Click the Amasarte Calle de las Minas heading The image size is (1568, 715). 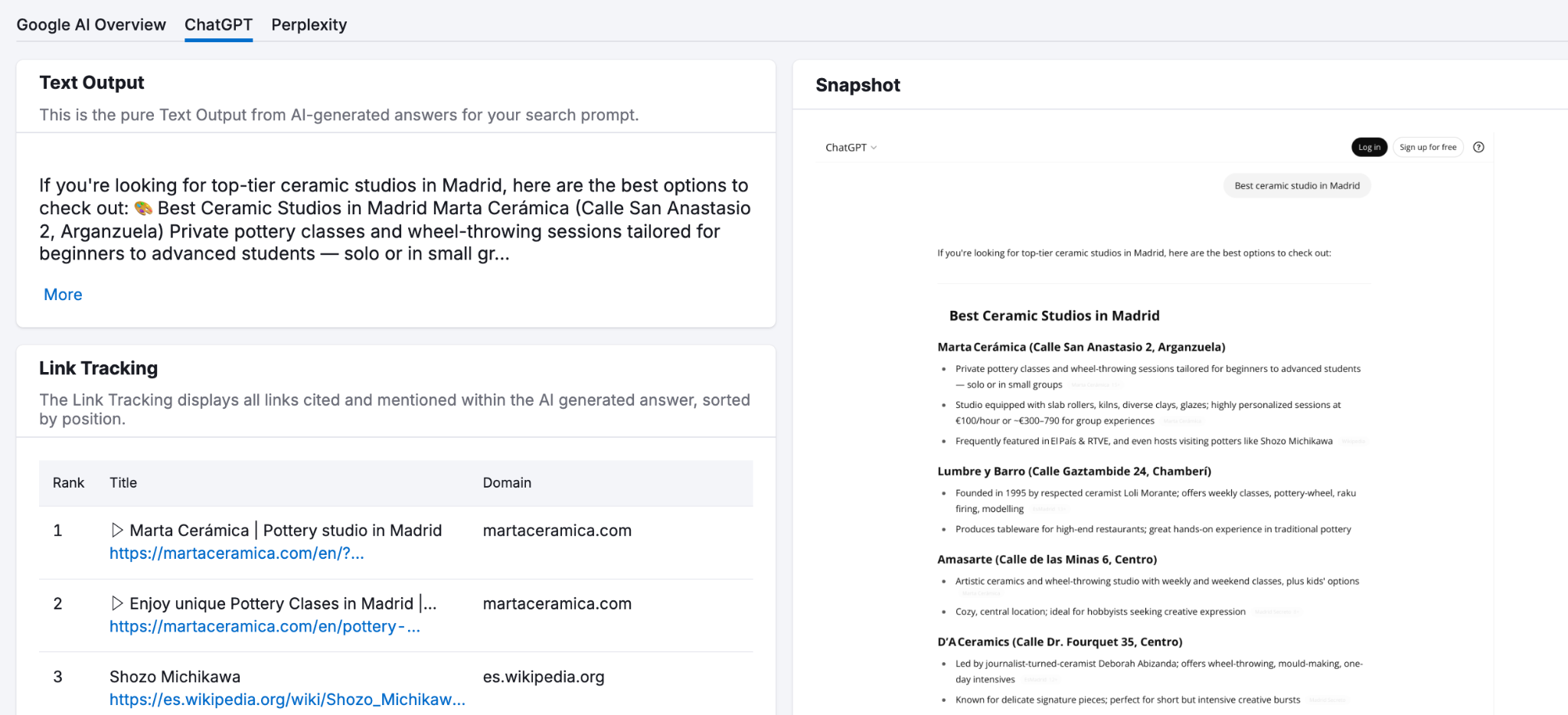1047,560
